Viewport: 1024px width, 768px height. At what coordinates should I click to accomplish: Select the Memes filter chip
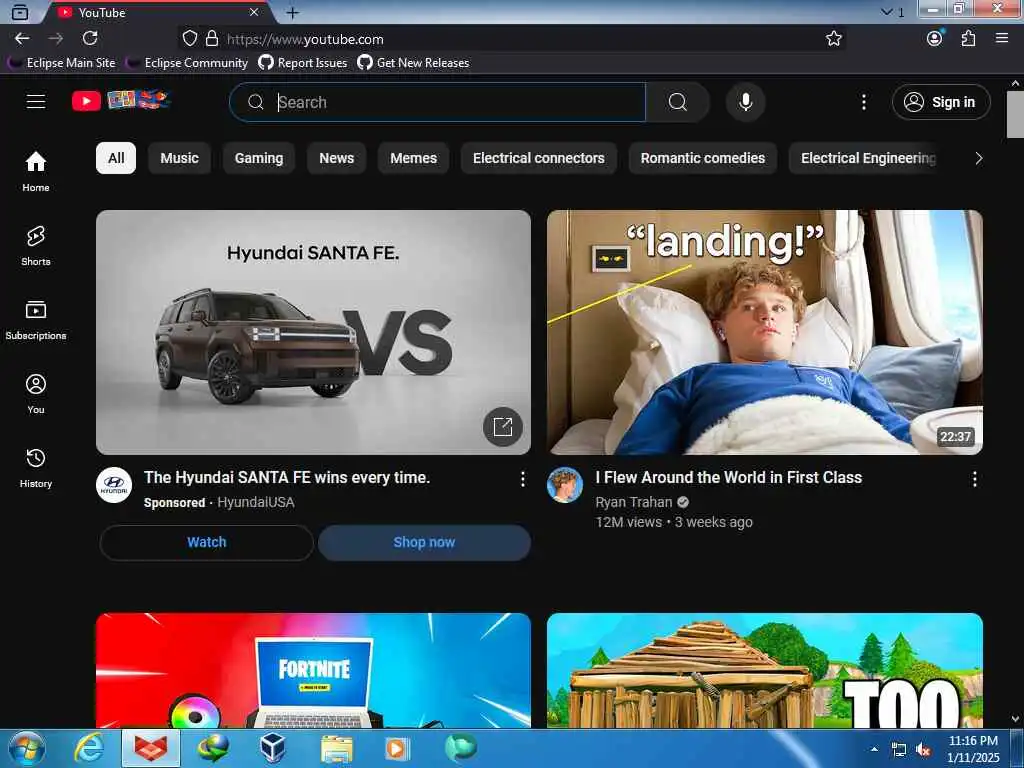(413, 158)
